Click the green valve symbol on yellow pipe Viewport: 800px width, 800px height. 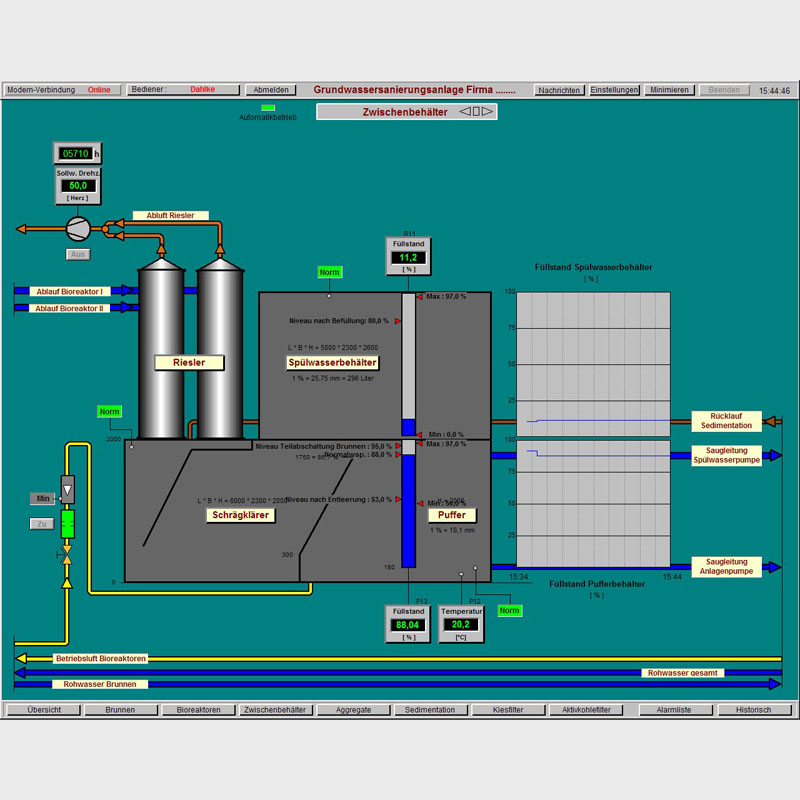[68, 523]
